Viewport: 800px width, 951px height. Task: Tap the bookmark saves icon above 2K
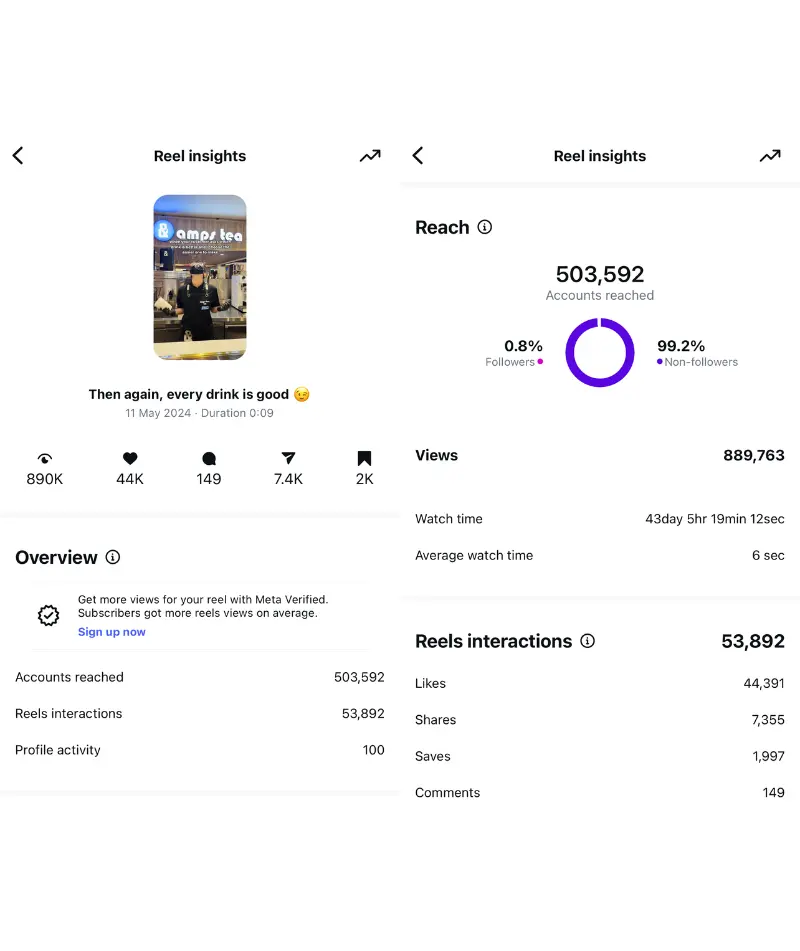(364, 459)
